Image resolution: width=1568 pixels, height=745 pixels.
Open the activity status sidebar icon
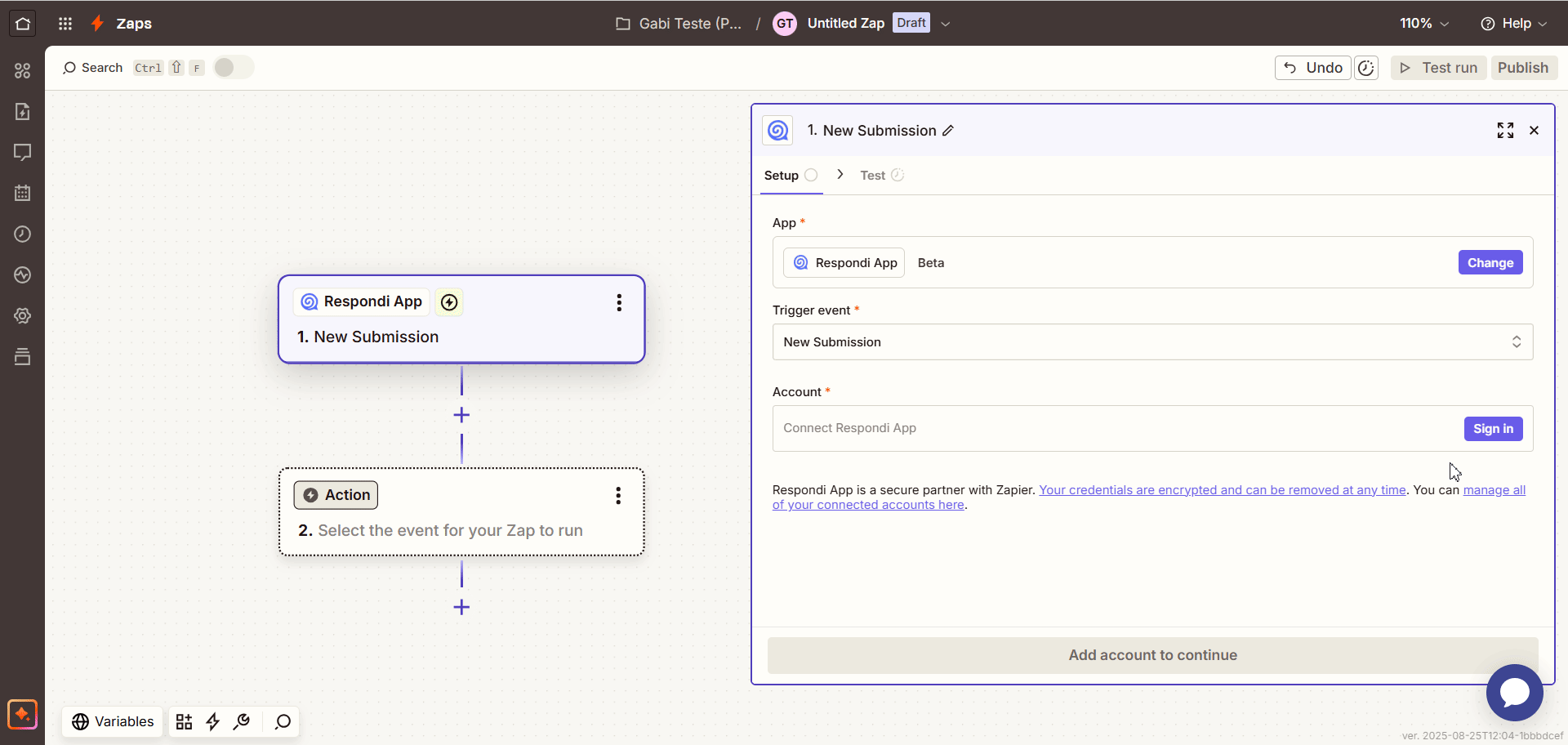point(23,275)
